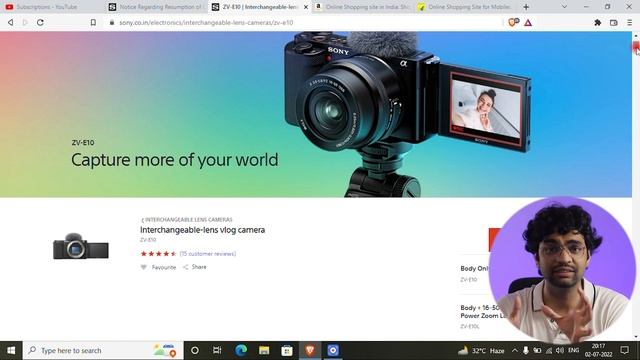Open Brave Rewards triangle icon

(x=528, y=23)
